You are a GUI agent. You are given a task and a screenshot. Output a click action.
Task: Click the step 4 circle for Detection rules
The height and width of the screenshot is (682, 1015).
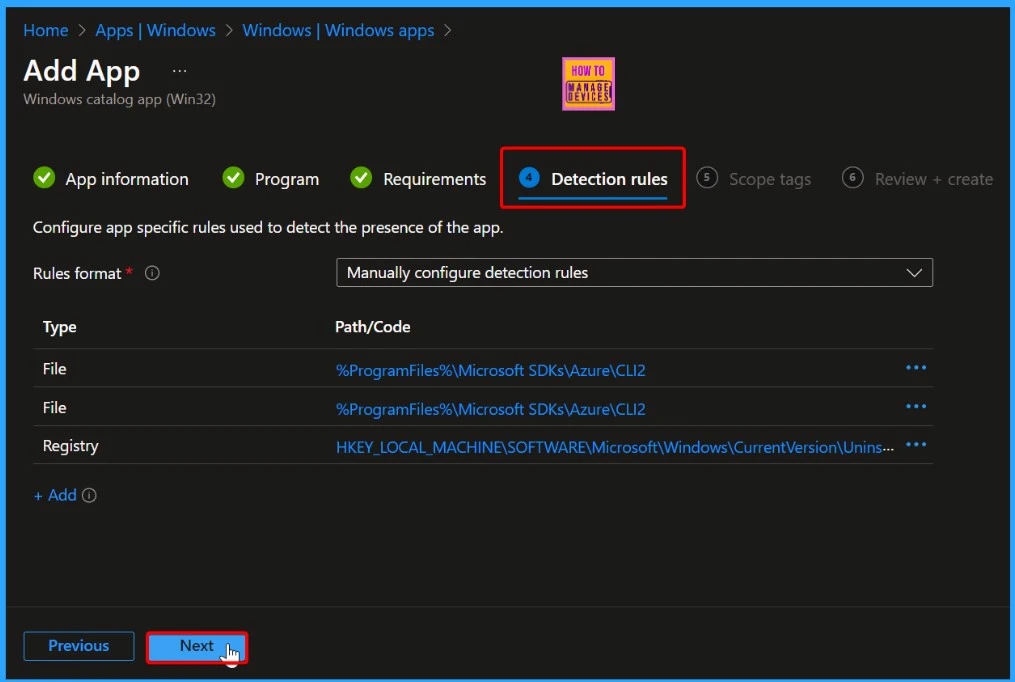tap(529, 178)
